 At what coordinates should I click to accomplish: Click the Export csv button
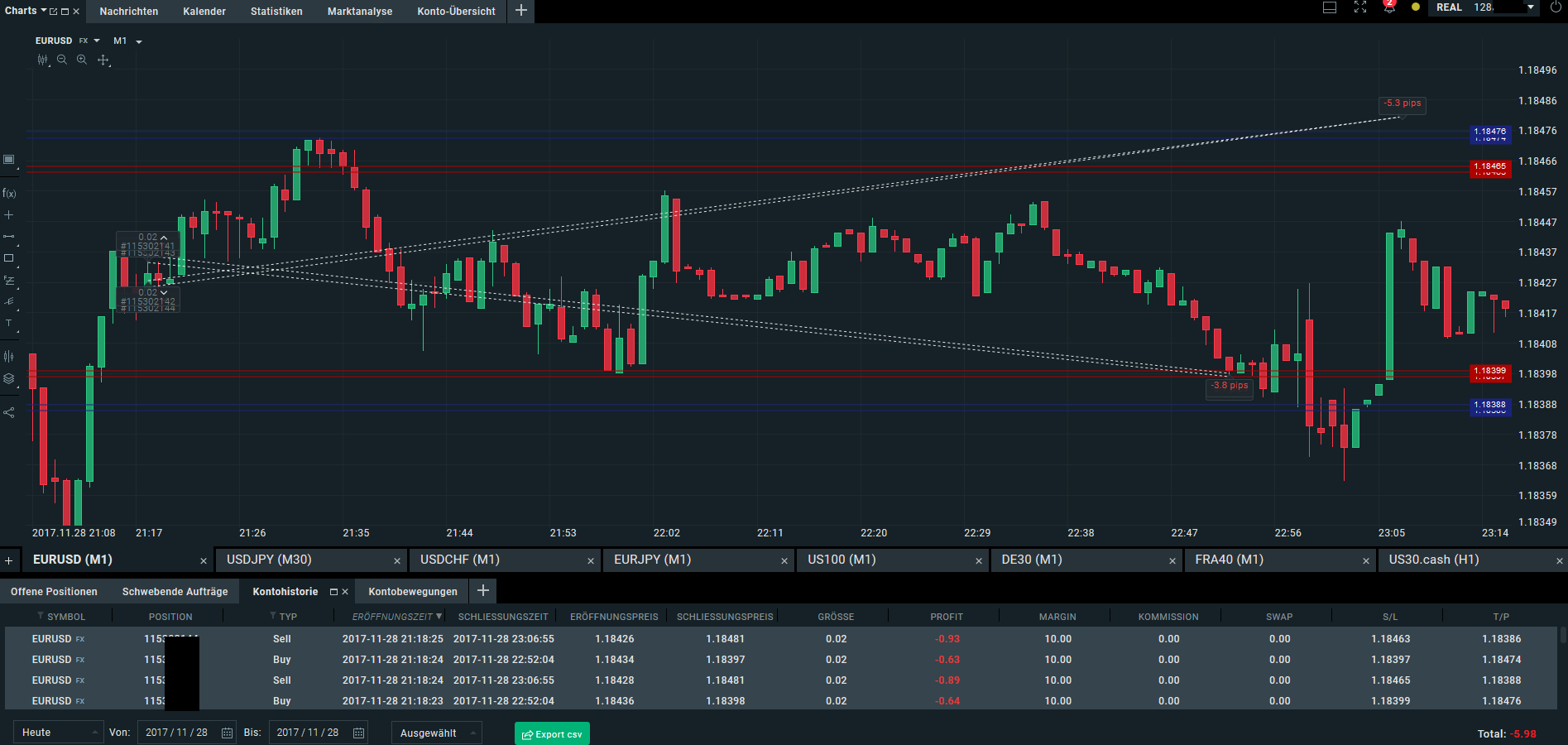[x=552, y=734]
